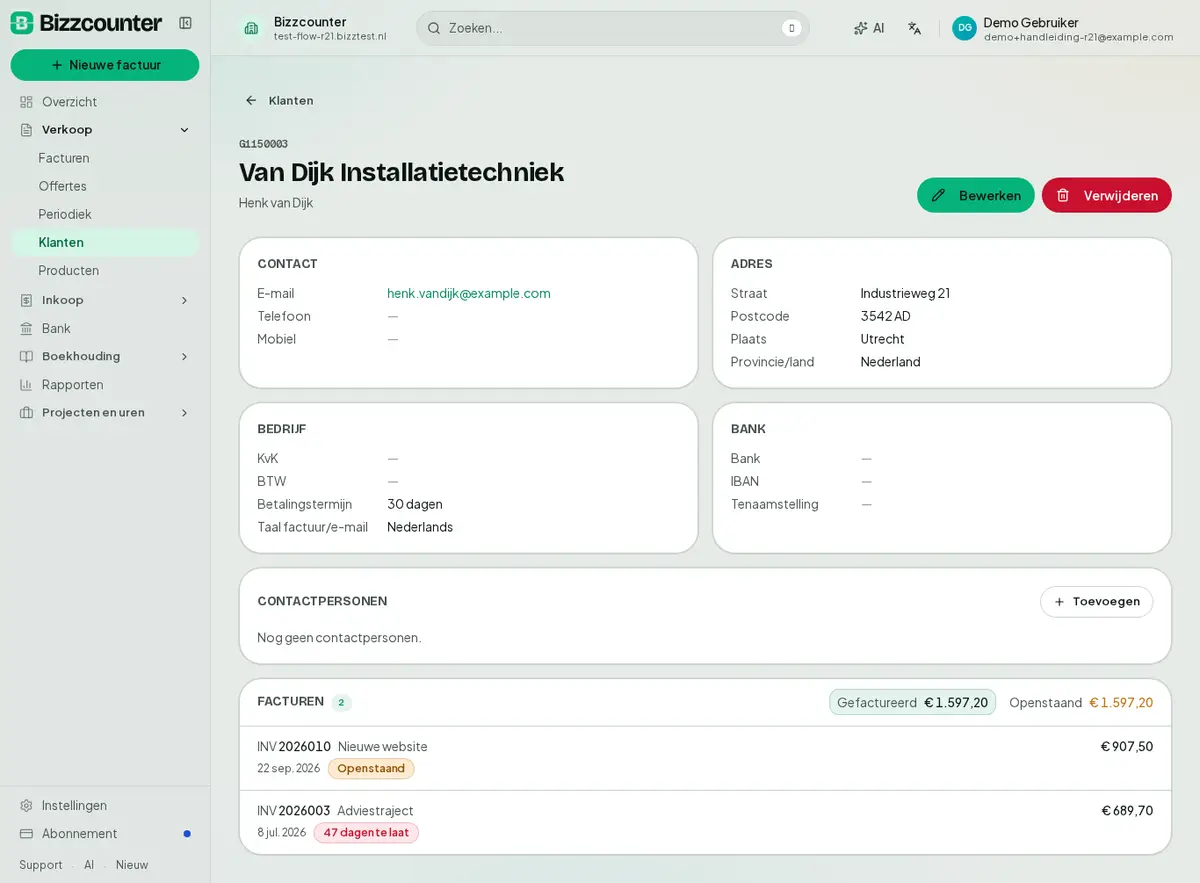This screenshot has width=1200, height=883.
Task: Open the AI sparkle assistant
Action: [x=868, y=28]
